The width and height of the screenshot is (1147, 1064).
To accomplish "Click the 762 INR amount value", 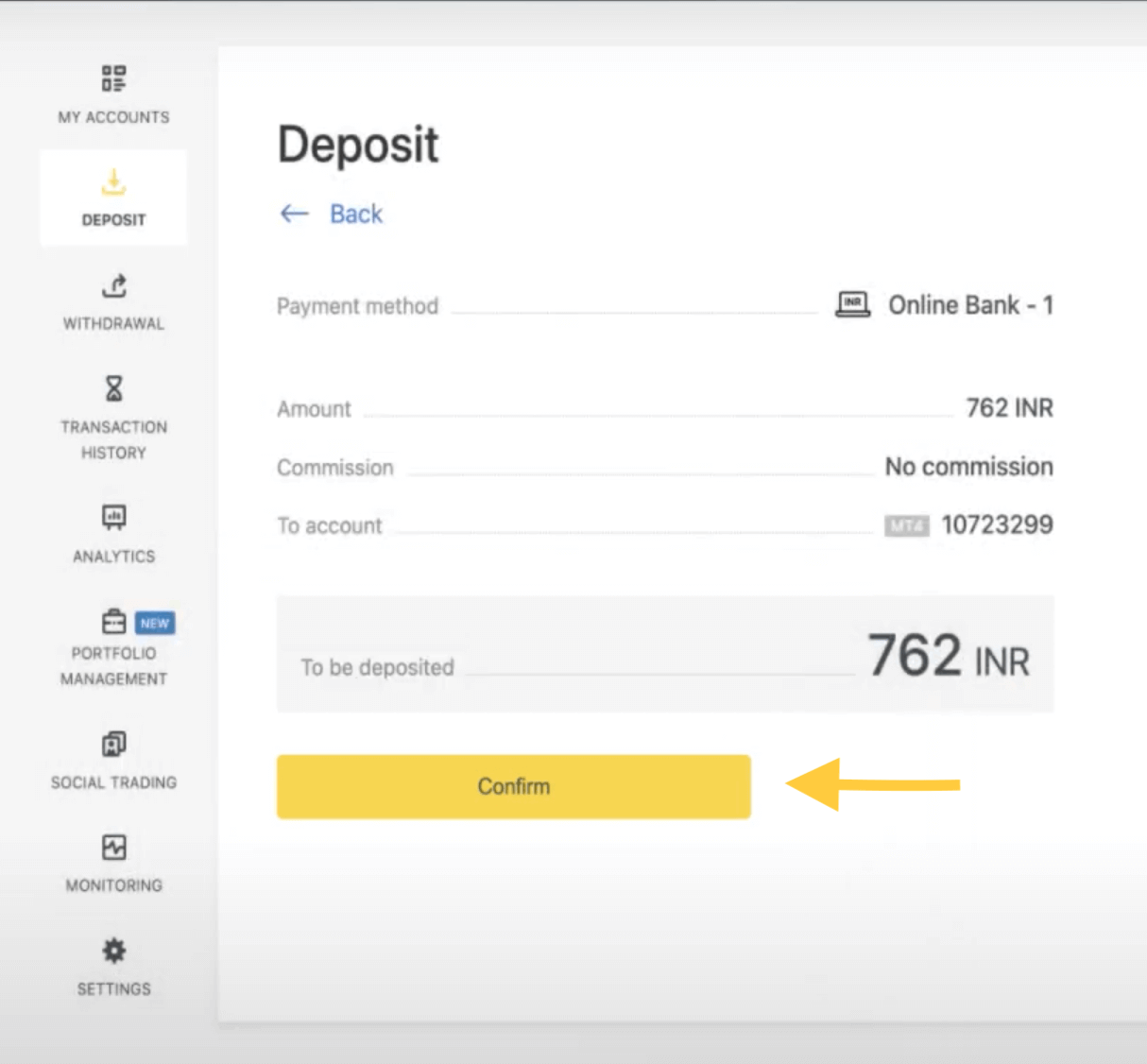I will point(1009,408).
